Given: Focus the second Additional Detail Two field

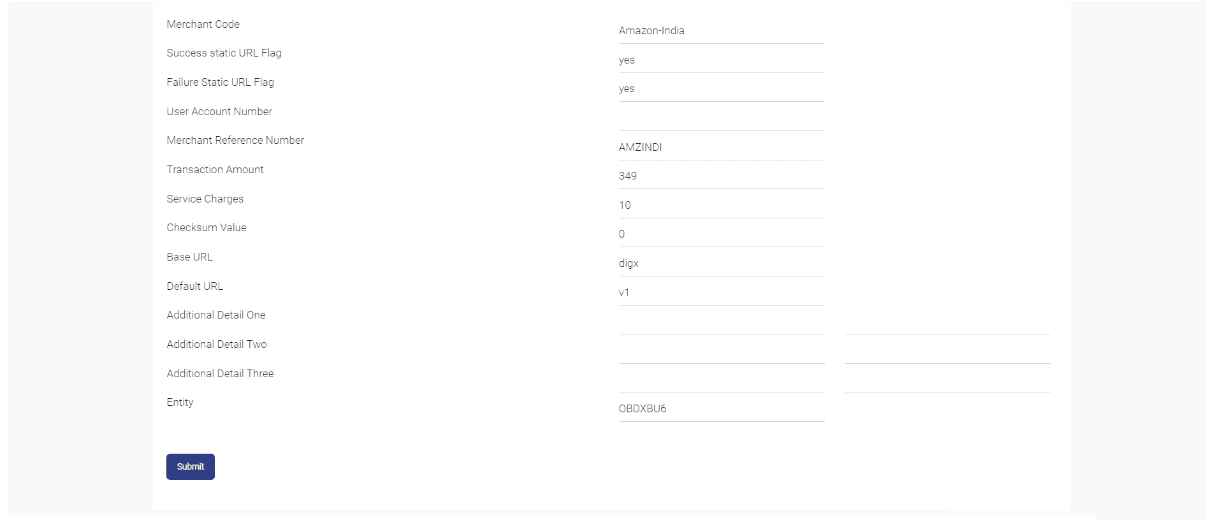Looking at the screenshot, I should click(x=947, y=351).
